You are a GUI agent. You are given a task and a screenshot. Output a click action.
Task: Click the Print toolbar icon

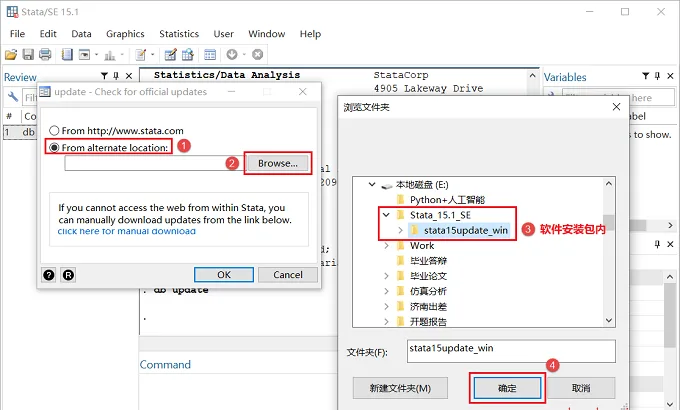coord(45,54)
